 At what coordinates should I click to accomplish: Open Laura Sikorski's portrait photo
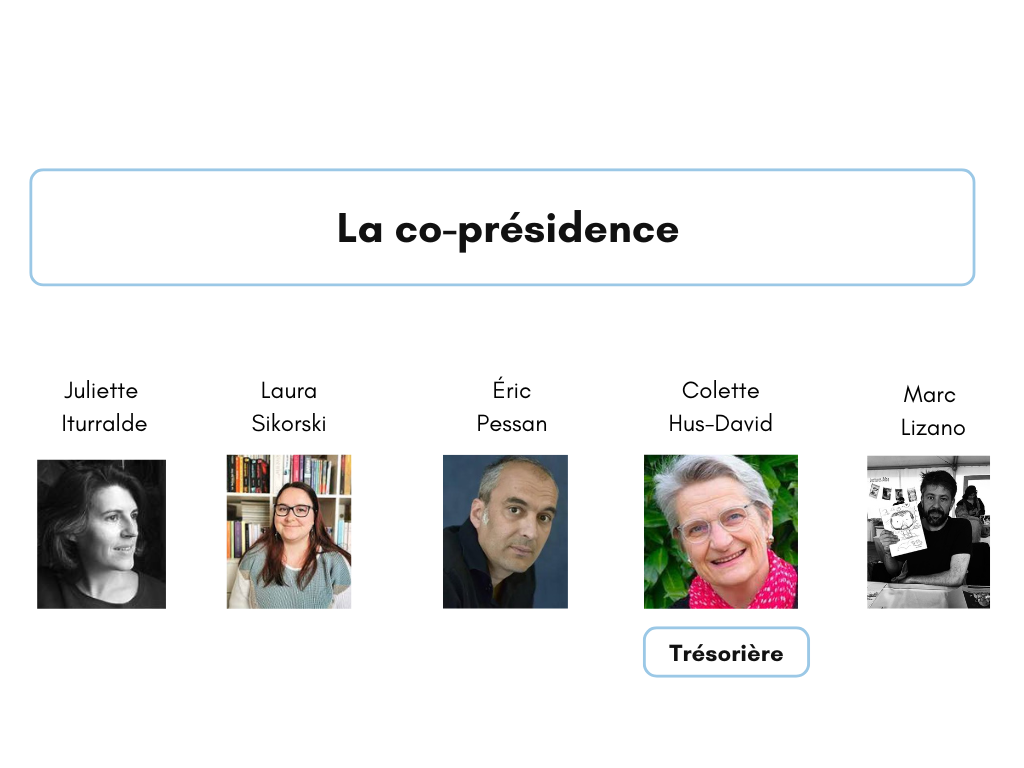tap(289, 532)
